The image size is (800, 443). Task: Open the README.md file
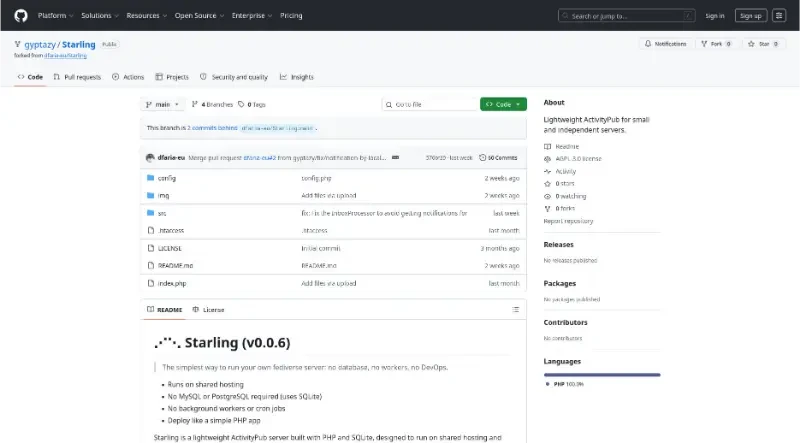click(175, 266)
